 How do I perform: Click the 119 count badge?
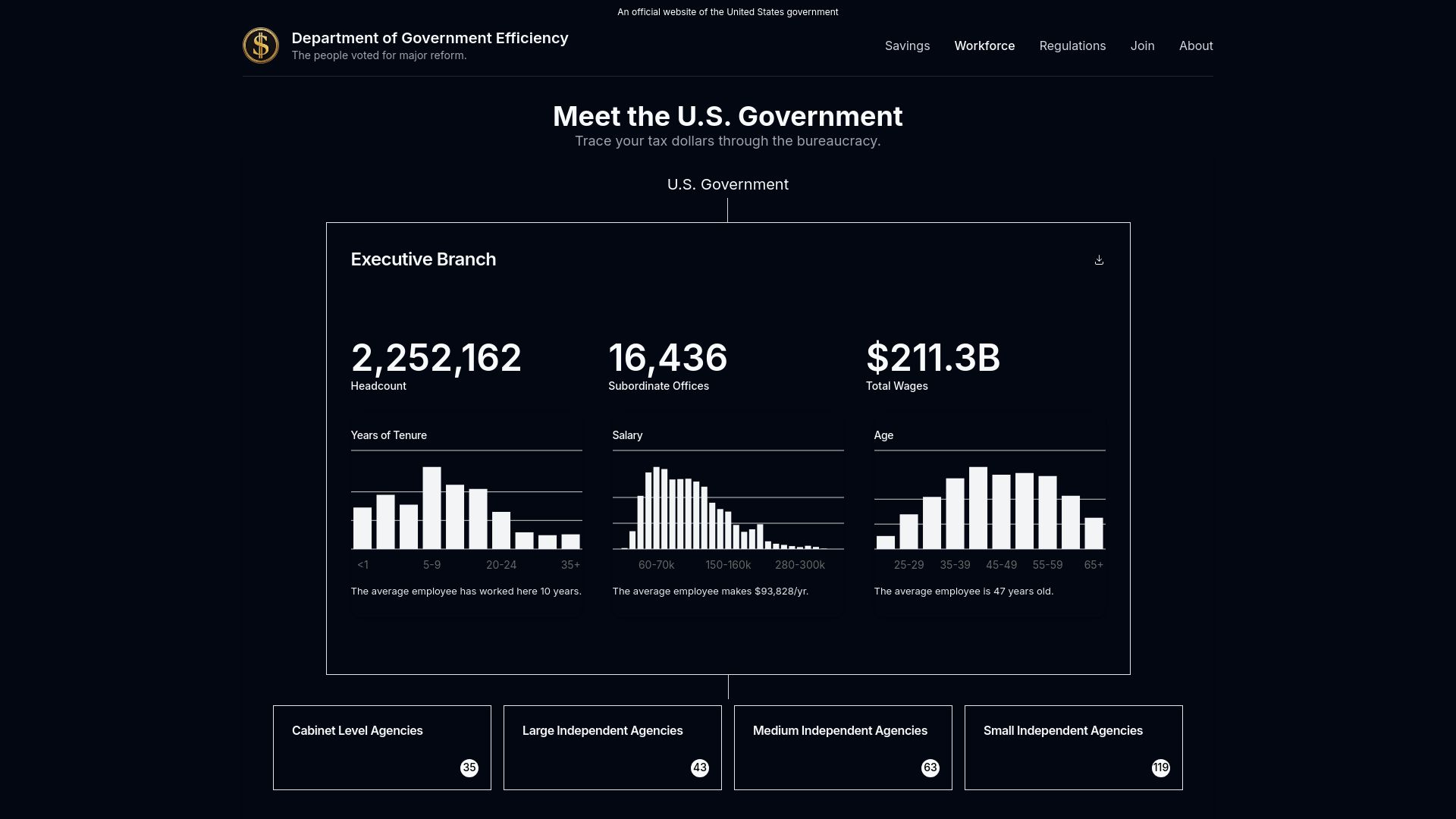(x=1161, y=768)
